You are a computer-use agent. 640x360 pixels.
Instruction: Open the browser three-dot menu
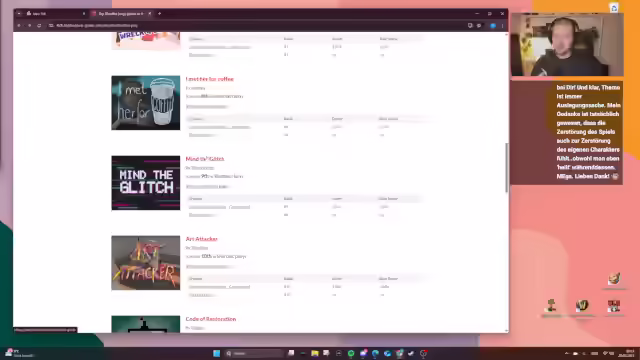[502, 25]
